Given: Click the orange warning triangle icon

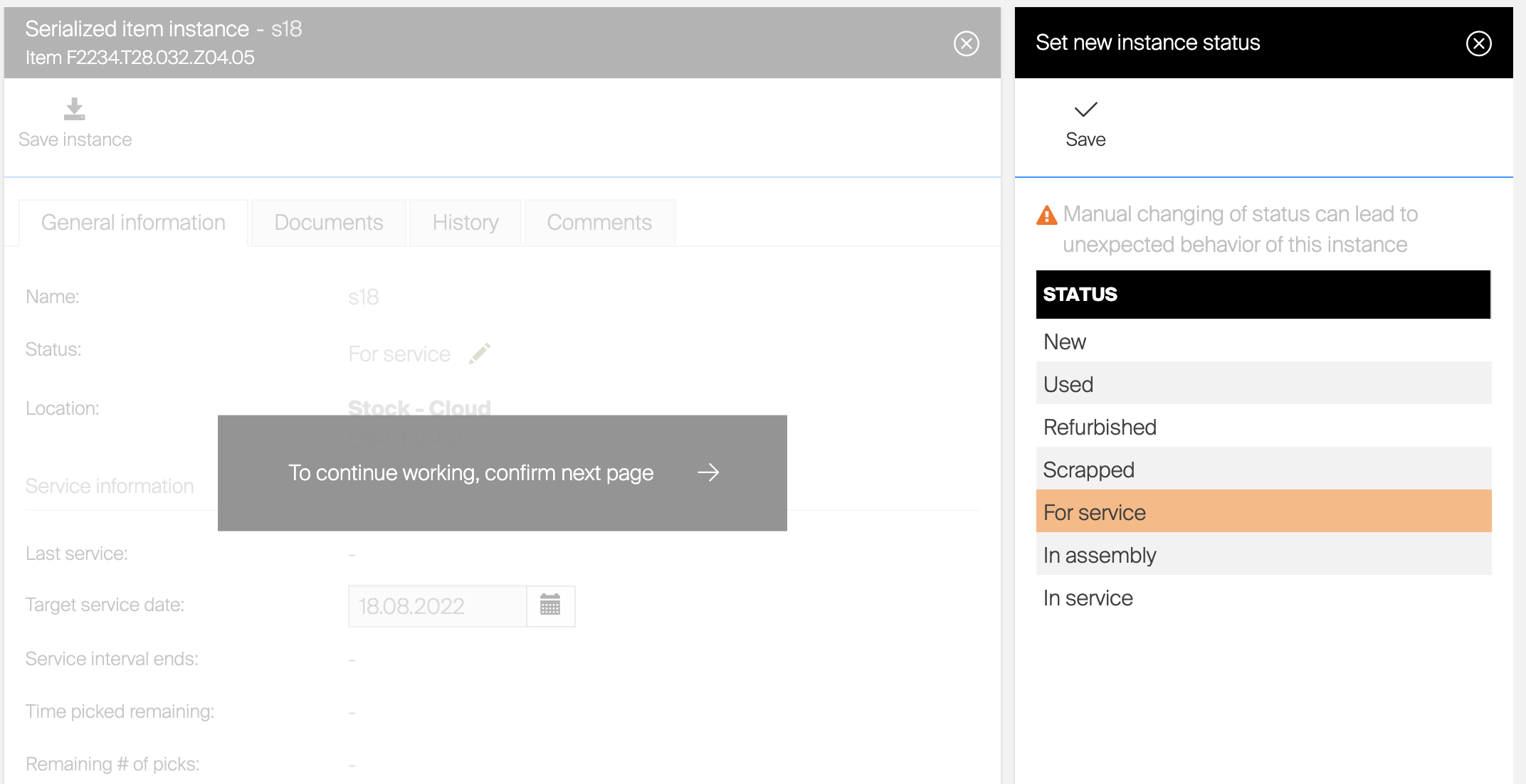Looking at the screenshot, I should (1046, 215).
